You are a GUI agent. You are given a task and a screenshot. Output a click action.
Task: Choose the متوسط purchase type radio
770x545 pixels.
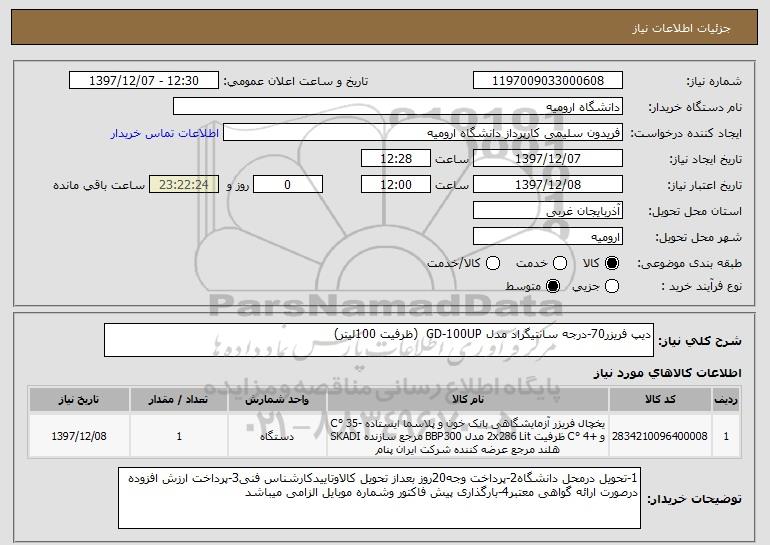[x=553, y=286]
